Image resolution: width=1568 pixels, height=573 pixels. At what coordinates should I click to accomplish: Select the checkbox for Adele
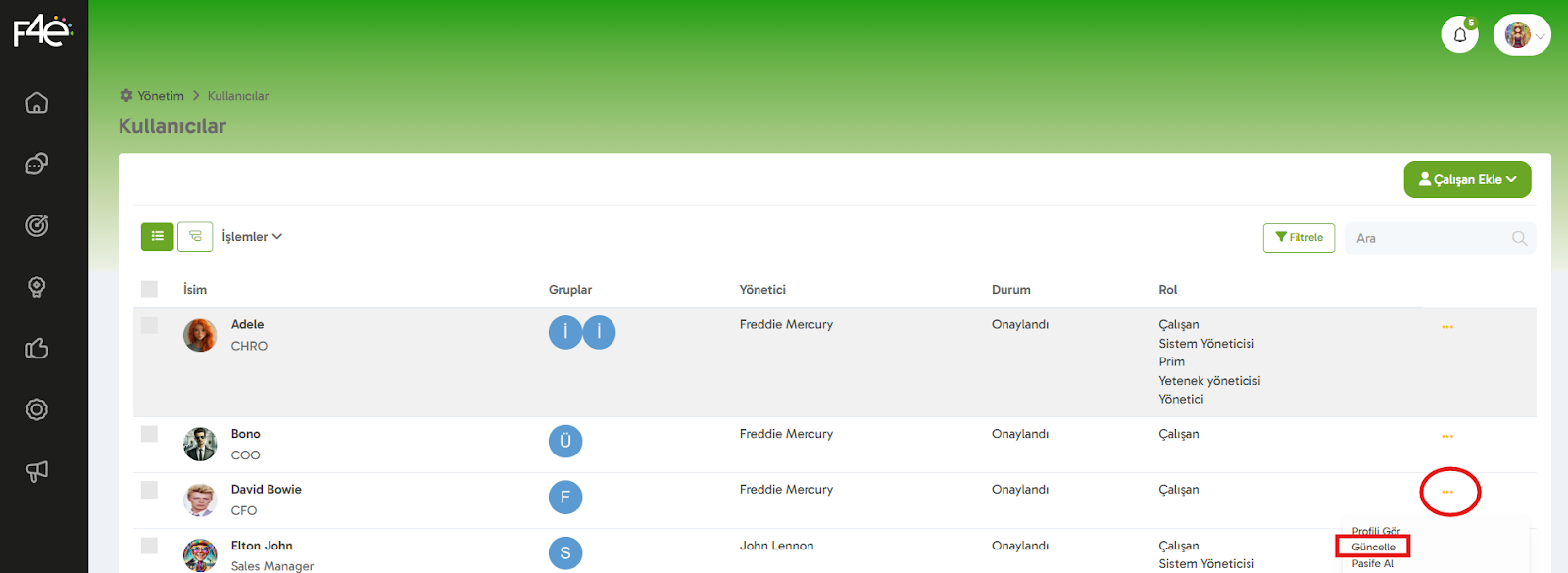tap(149, 325)
